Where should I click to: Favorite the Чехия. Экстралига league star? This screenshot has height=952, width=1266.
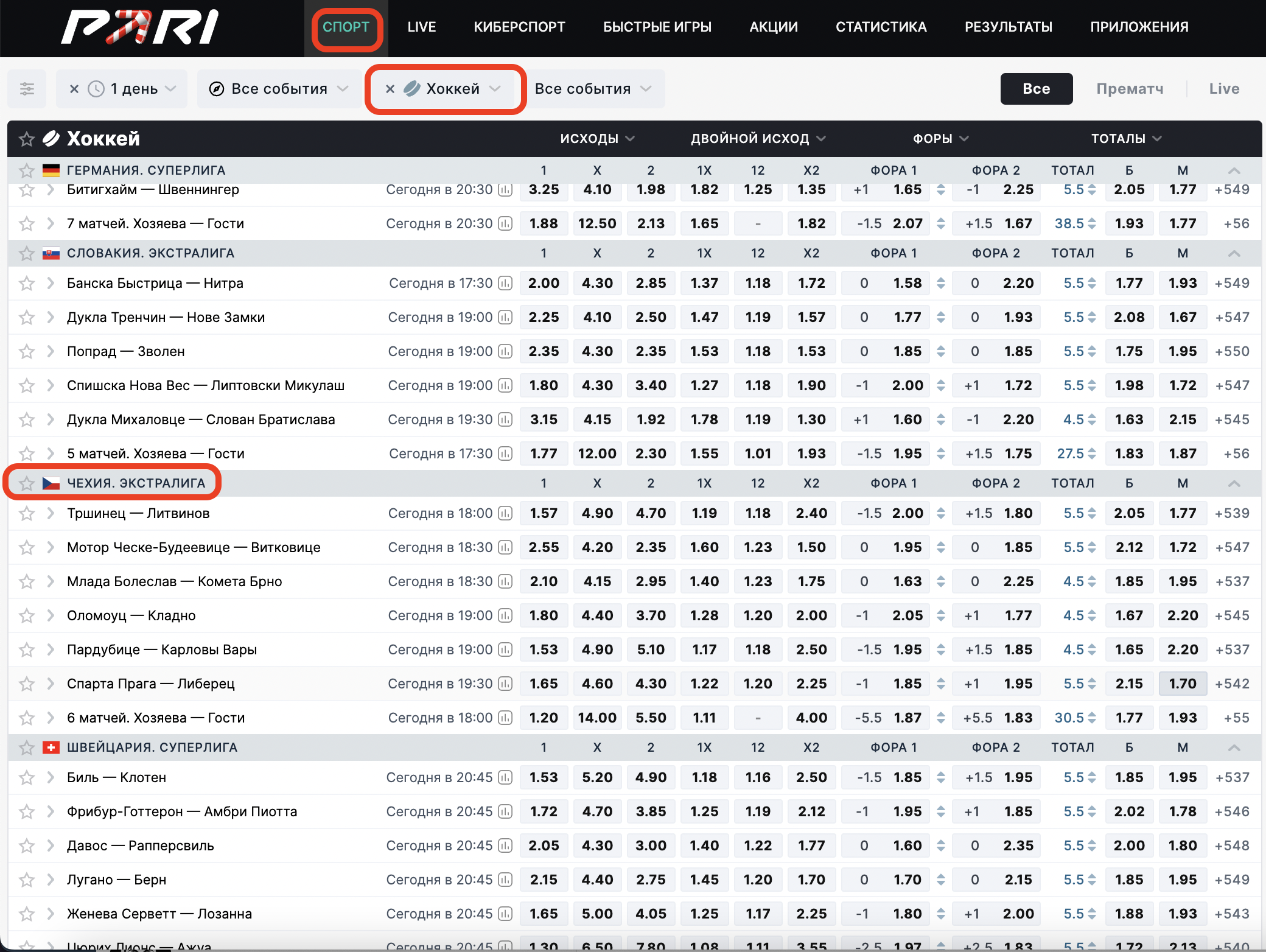[27, 483]
